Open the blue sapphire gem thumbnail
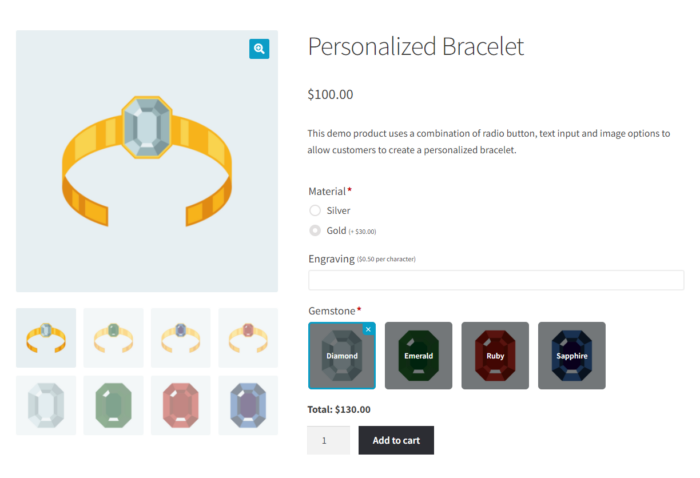700x478 pixels. point(248,405)
